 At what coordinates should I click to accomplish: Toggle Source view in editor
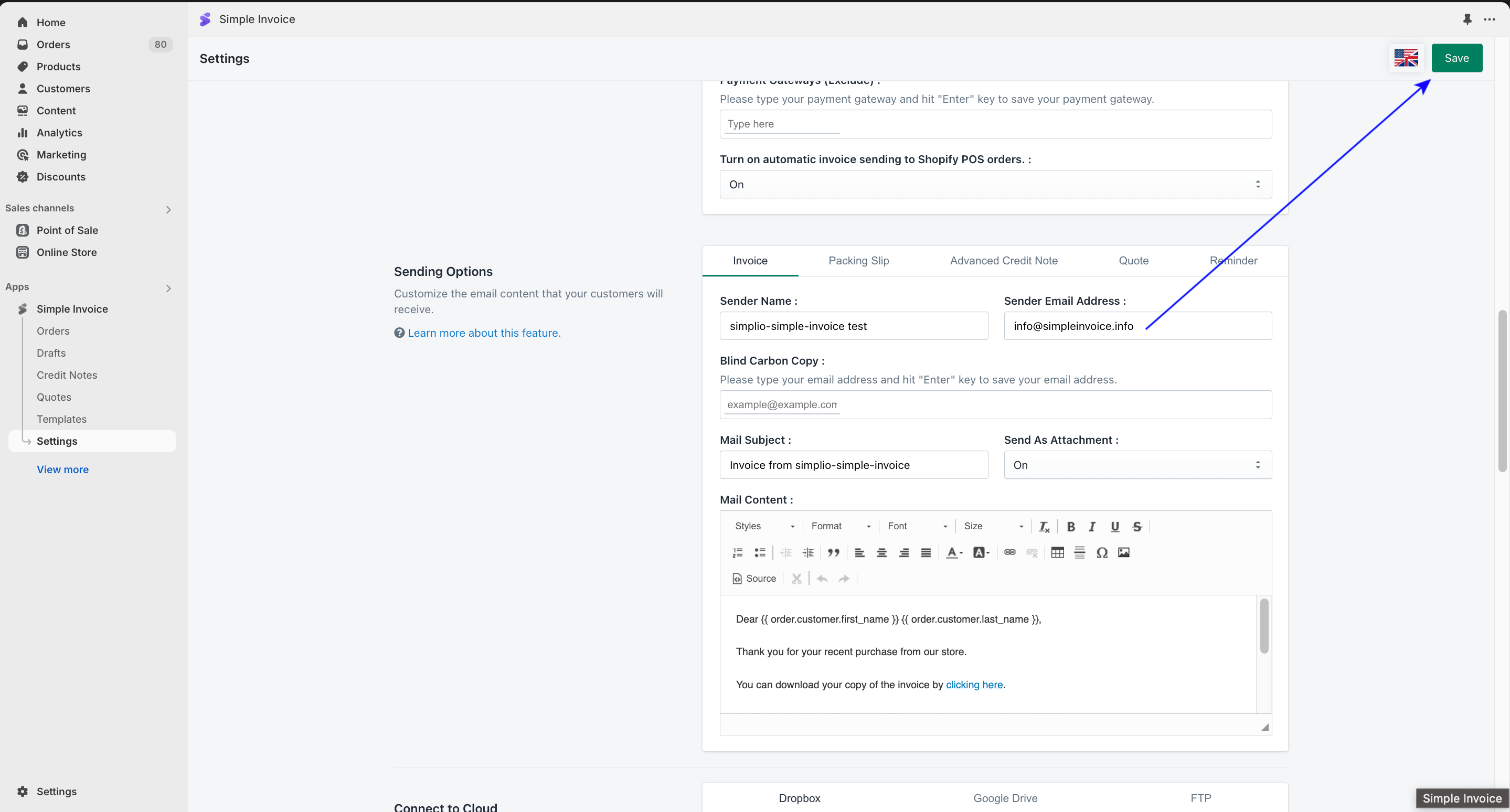(x=754, y=579)
